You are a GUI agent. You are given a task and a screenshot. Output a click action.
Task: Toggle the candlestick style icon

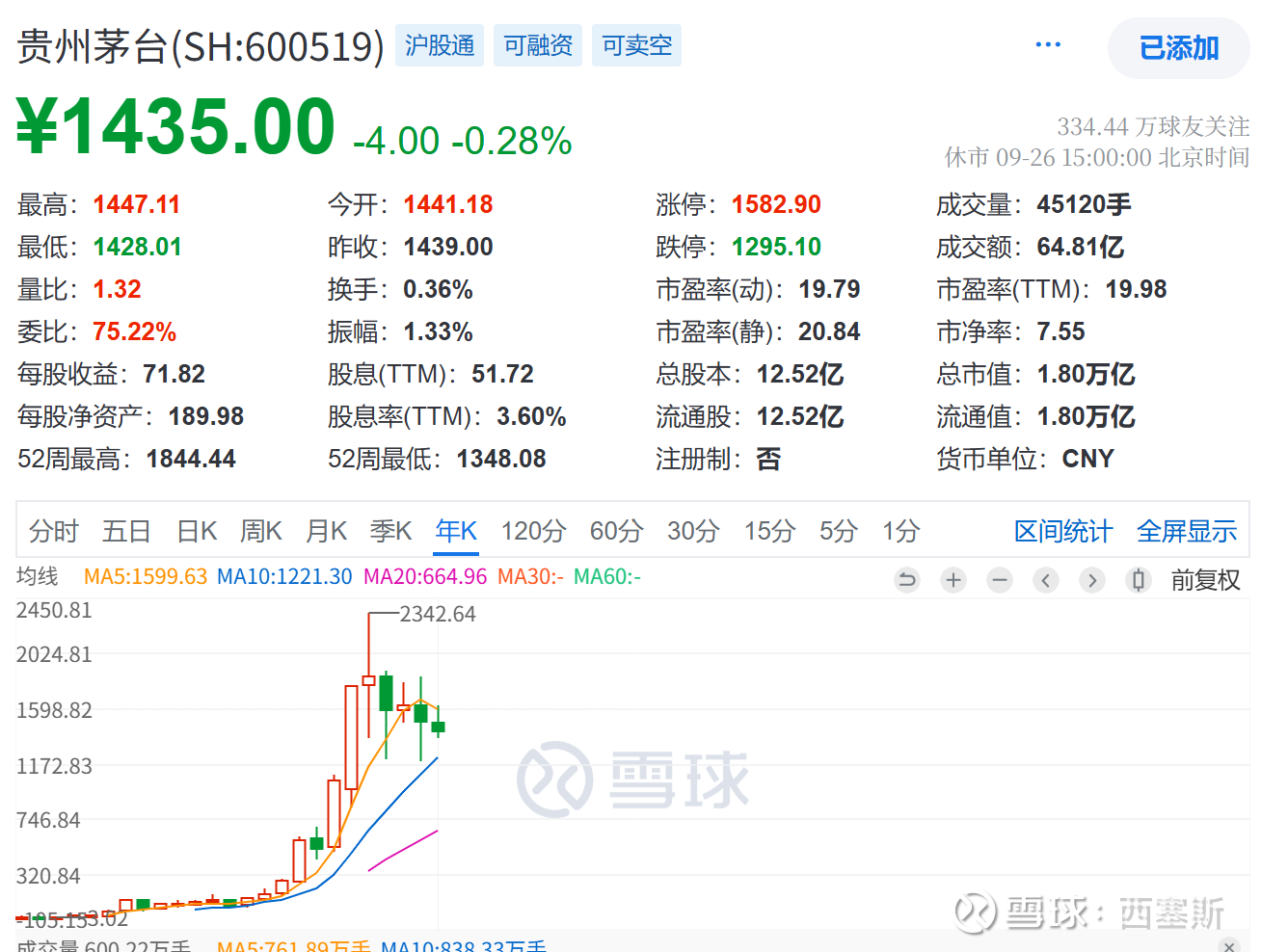coord(1139,580)
